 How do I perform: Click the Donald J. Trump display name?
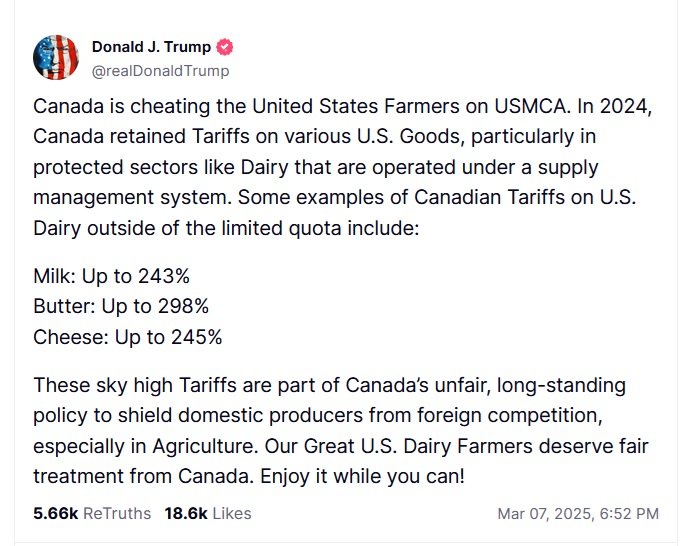pos(151,47)
